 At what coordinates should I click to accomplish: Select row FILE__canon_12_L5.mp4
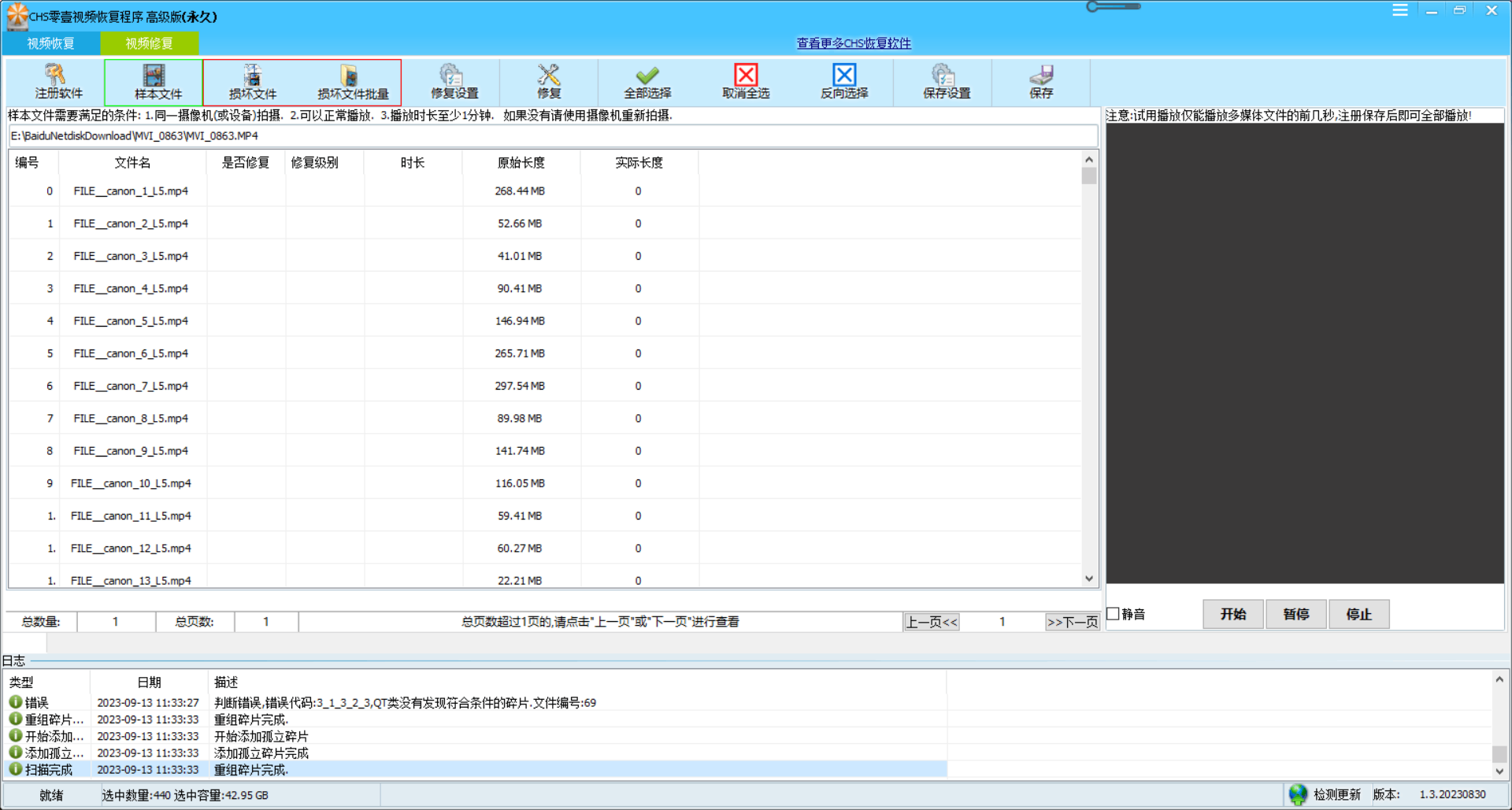pos(545,549)
